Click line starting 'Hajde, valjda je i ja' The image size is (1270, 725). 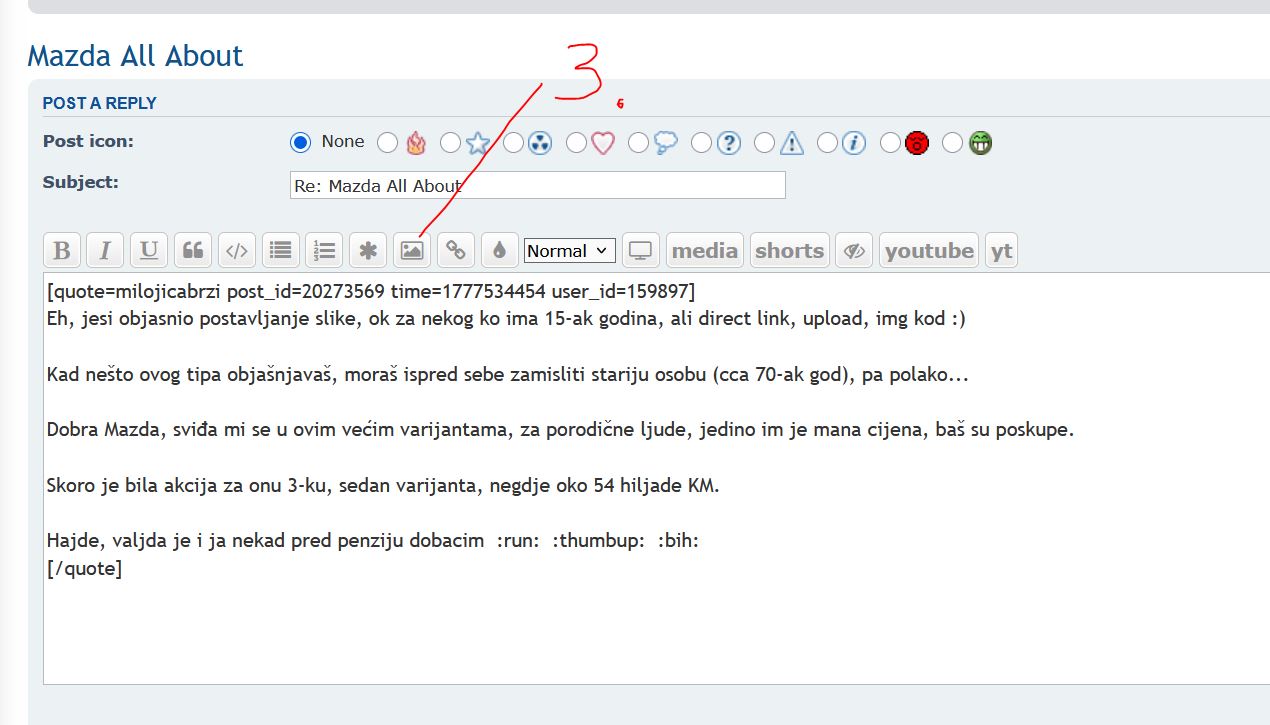pyautogui.click(x=373, y=541)
